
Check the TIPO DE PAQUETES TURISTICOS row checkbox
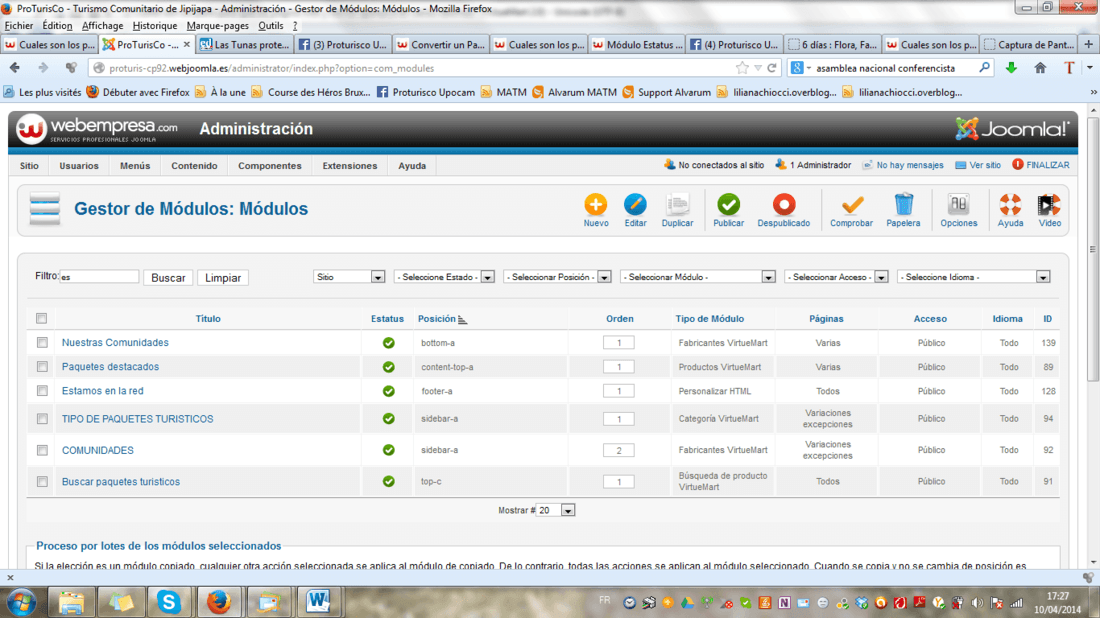pos(42,419)
